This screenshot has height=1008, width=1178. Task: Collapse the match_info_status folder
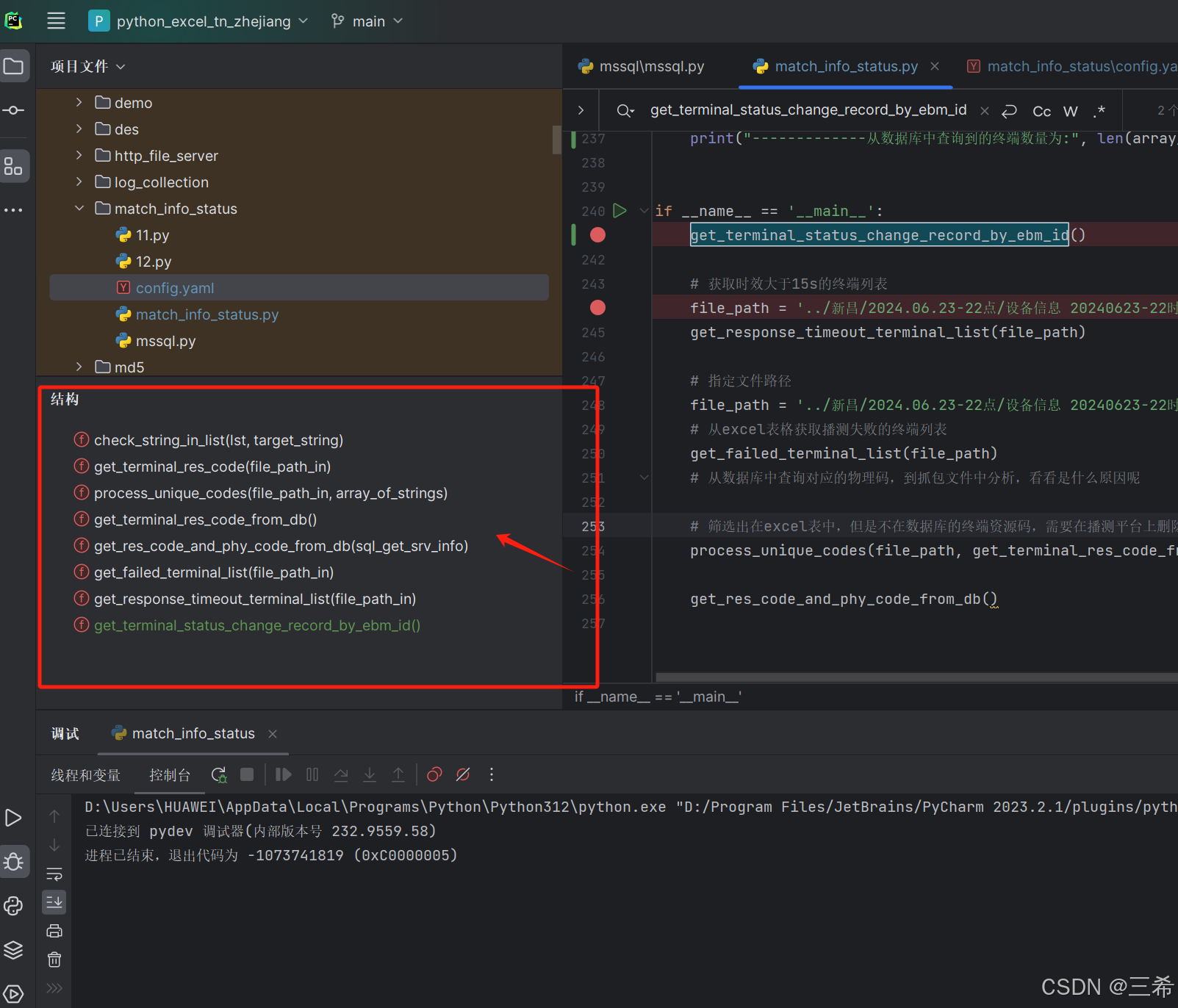(x=79, y=208)
